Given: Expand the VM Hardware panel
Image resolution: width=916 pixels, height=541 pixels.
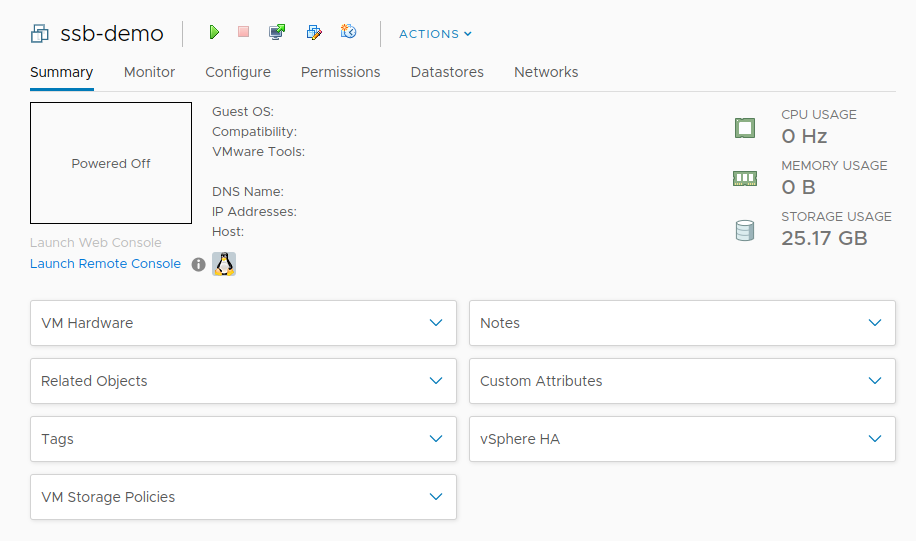Looking at the screenshot, I should pos(435,323).
